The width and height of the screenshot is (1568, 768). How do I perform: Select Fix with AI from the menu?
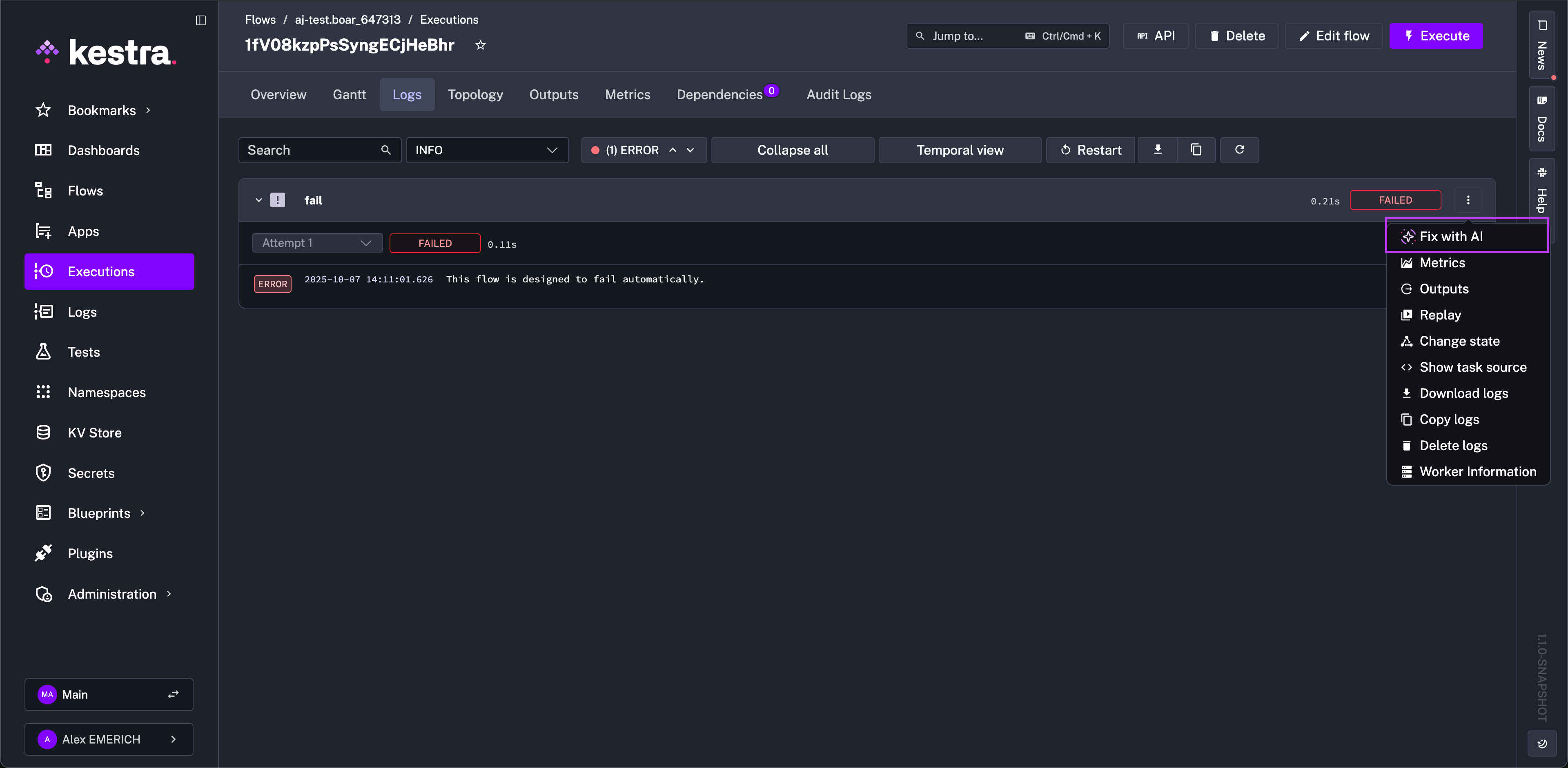tap(1450, 237)
